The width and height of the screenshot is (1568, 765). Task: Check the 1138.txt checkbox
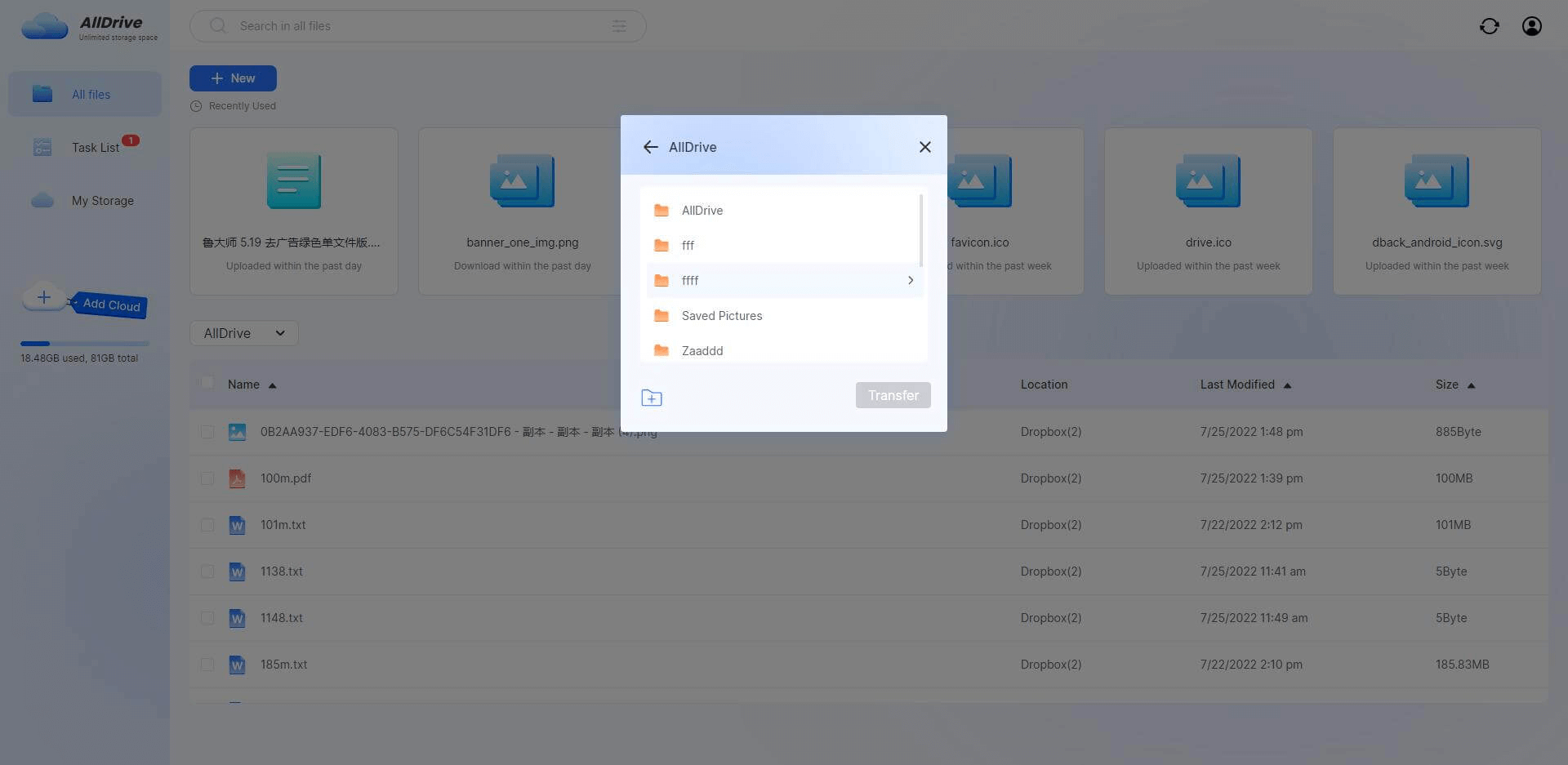pos(207,572)
